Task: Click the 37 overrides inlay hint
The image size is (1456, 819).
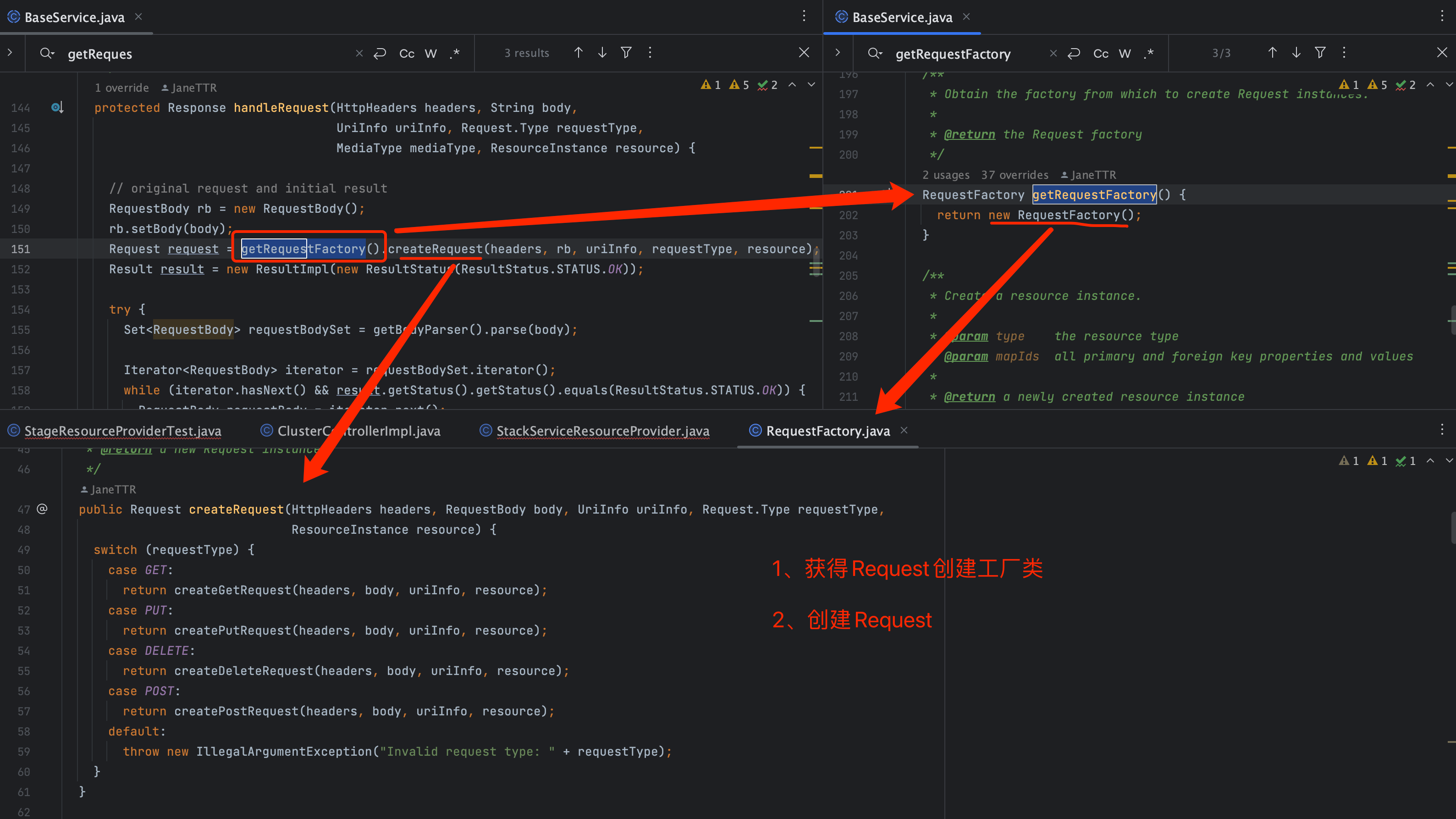Action: pyautogui.click(x=1014, y=175)
